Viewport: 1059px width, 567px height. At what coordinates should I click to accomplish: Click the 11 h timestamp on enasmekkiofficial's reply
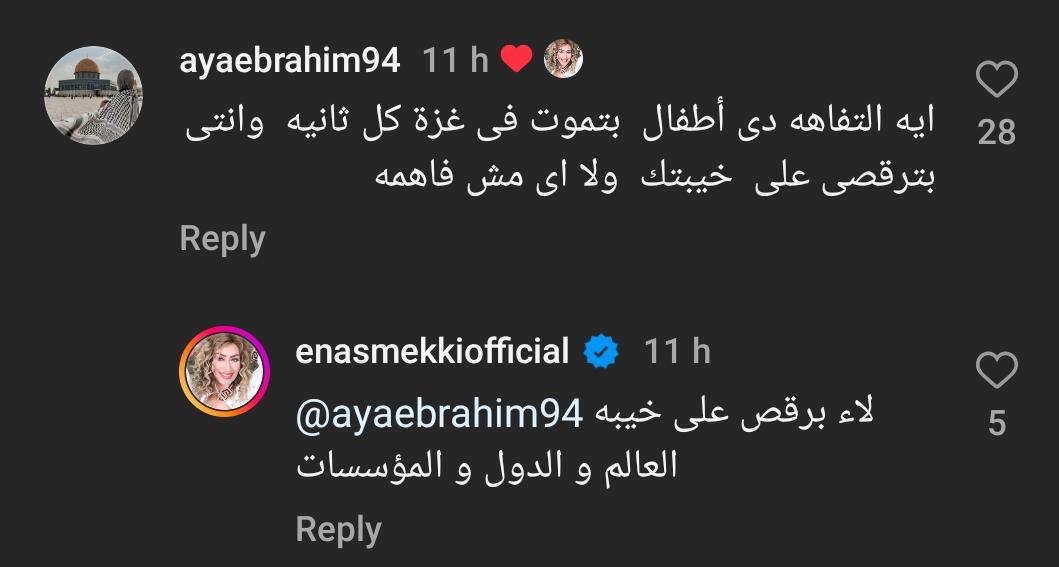(677, 352)
